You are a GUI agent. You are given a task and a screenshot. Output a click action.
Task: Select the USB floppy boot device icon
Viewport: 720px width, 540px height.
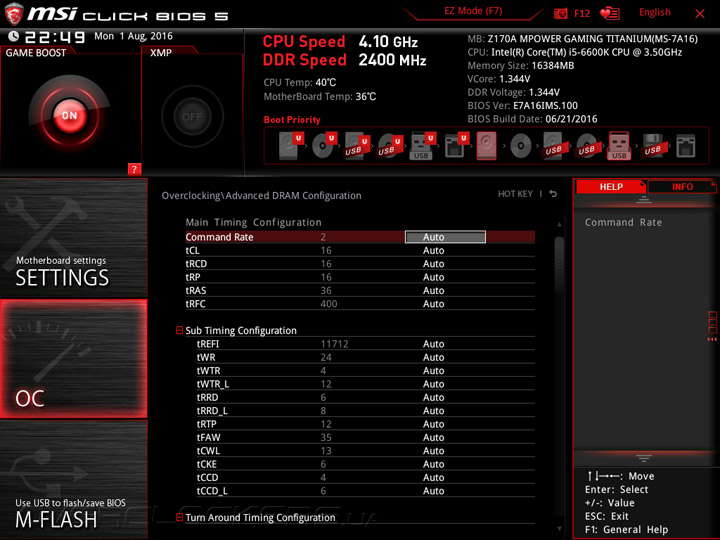[653, 146]
